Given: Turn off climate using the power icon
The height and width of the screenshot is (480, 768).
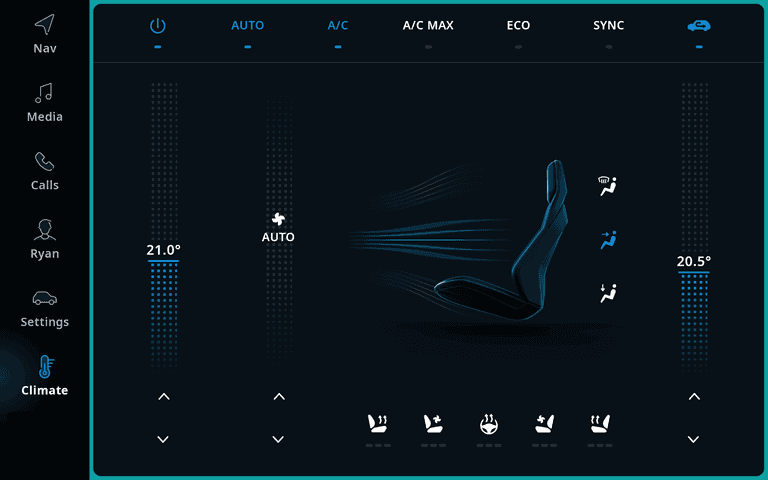Looking at the screenshot, I should [x=157, y=25].
